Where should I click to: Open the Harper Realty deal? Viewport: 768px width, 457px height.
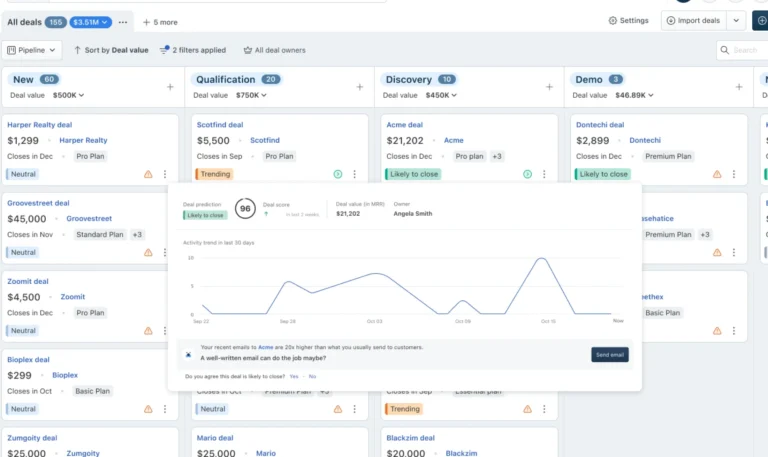39,125
